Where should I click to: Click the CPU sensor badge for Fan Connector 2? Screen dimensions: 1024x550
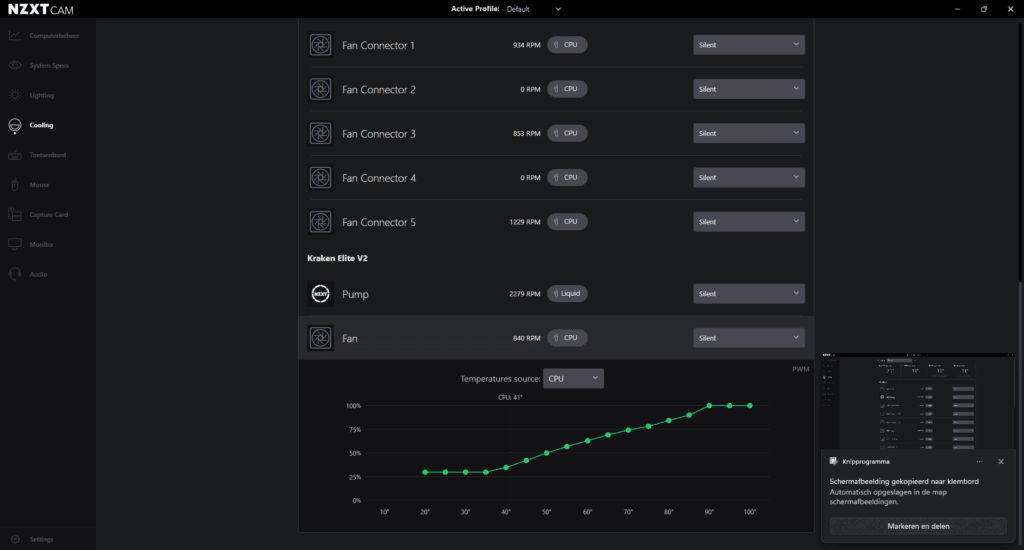(x=567, y=89)
